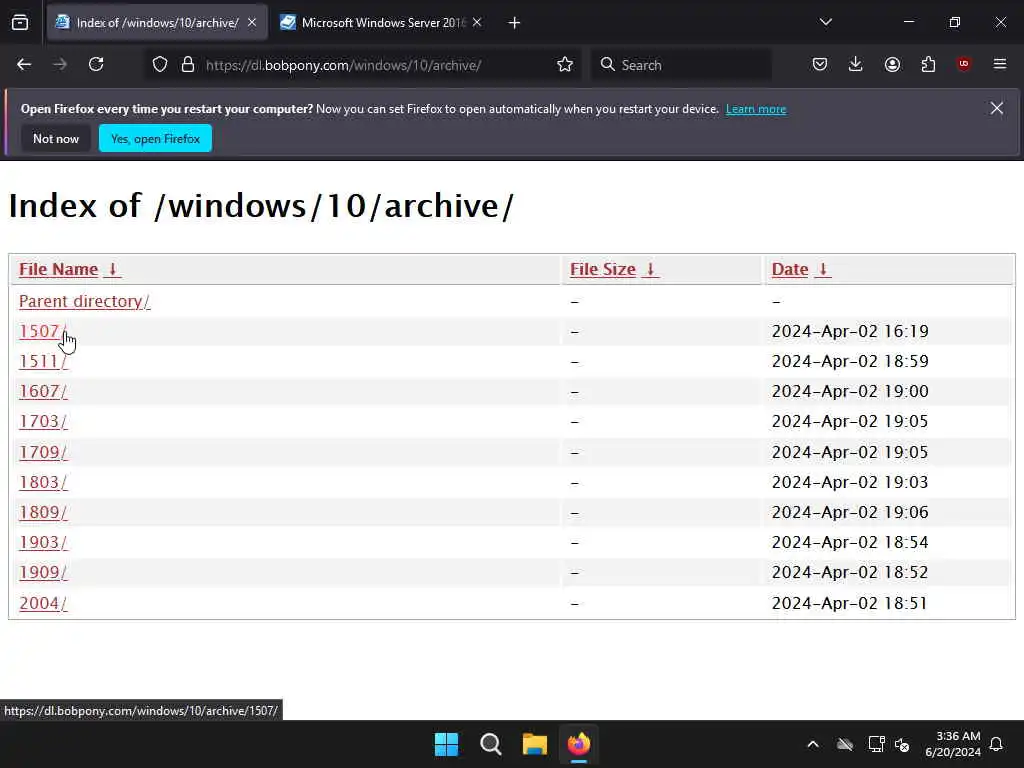This screenshot has height=768, width=1024.
Task: Reload the current page
Action: (x=96, y=64)
